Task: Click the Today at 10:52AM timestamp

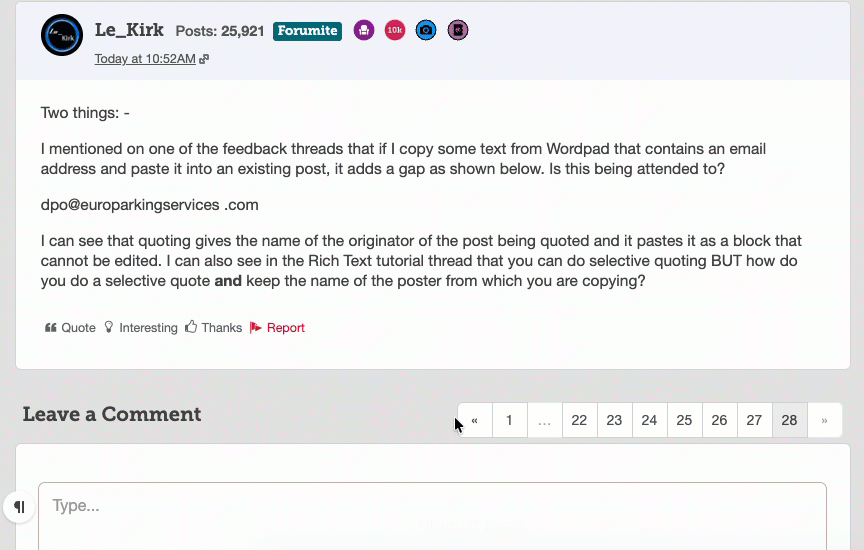Action: point(145,59)
